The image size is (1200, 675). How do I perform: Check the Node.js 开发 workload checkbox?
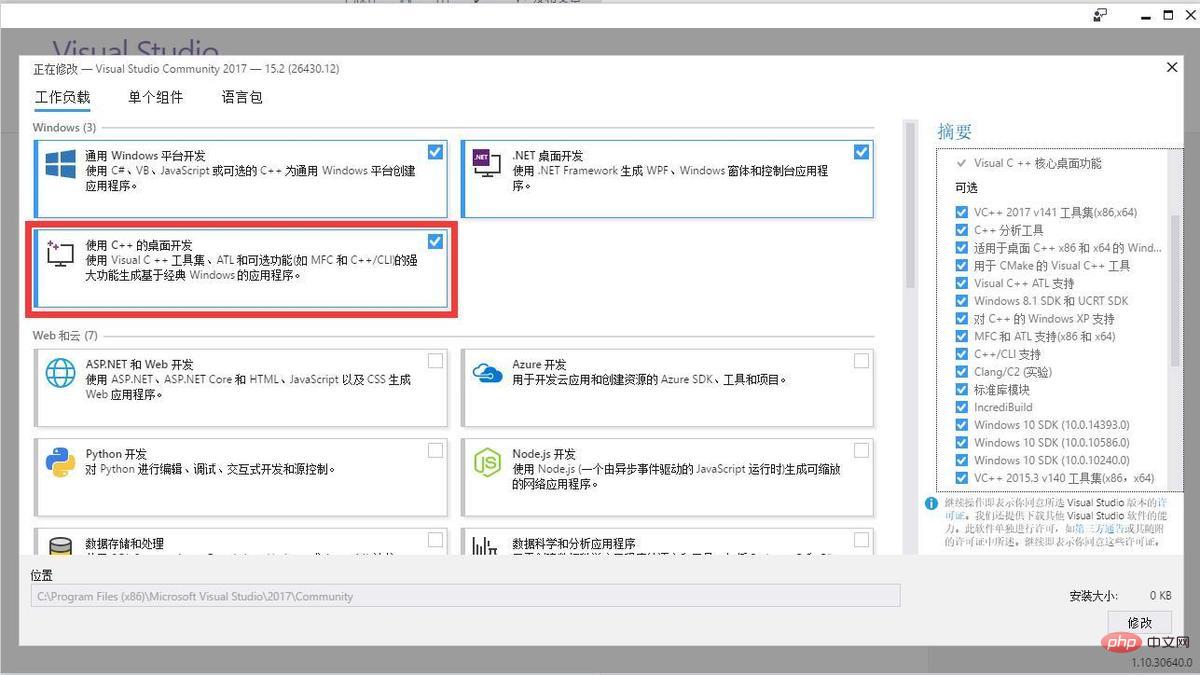[862, 451]
